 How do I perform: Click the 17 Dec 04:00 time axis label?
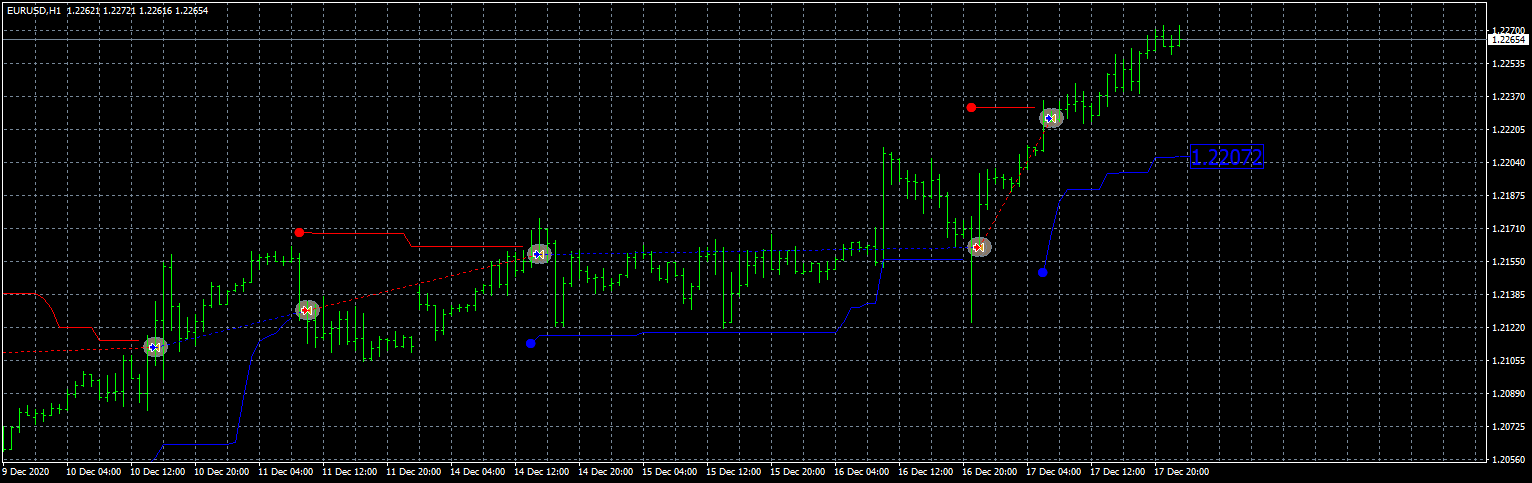1053,470
